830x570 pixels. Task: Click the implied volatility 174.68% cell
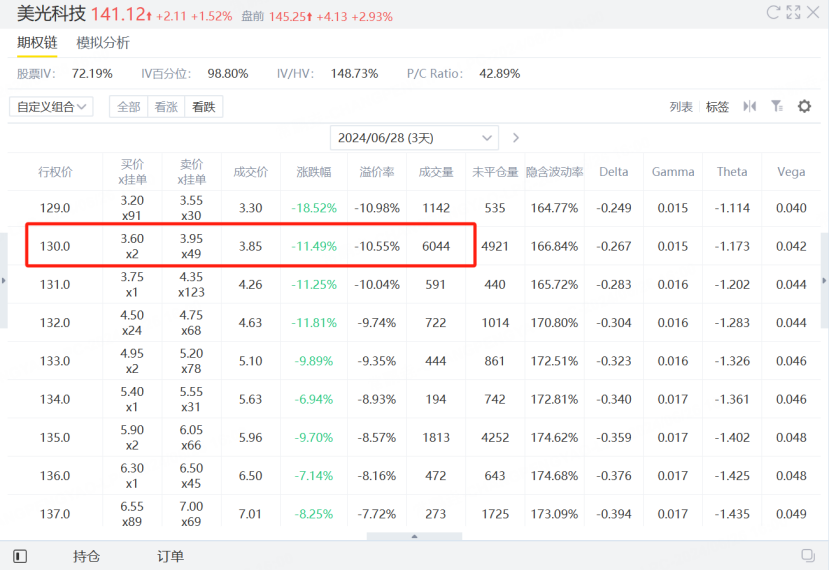click(x=554, y=476)
